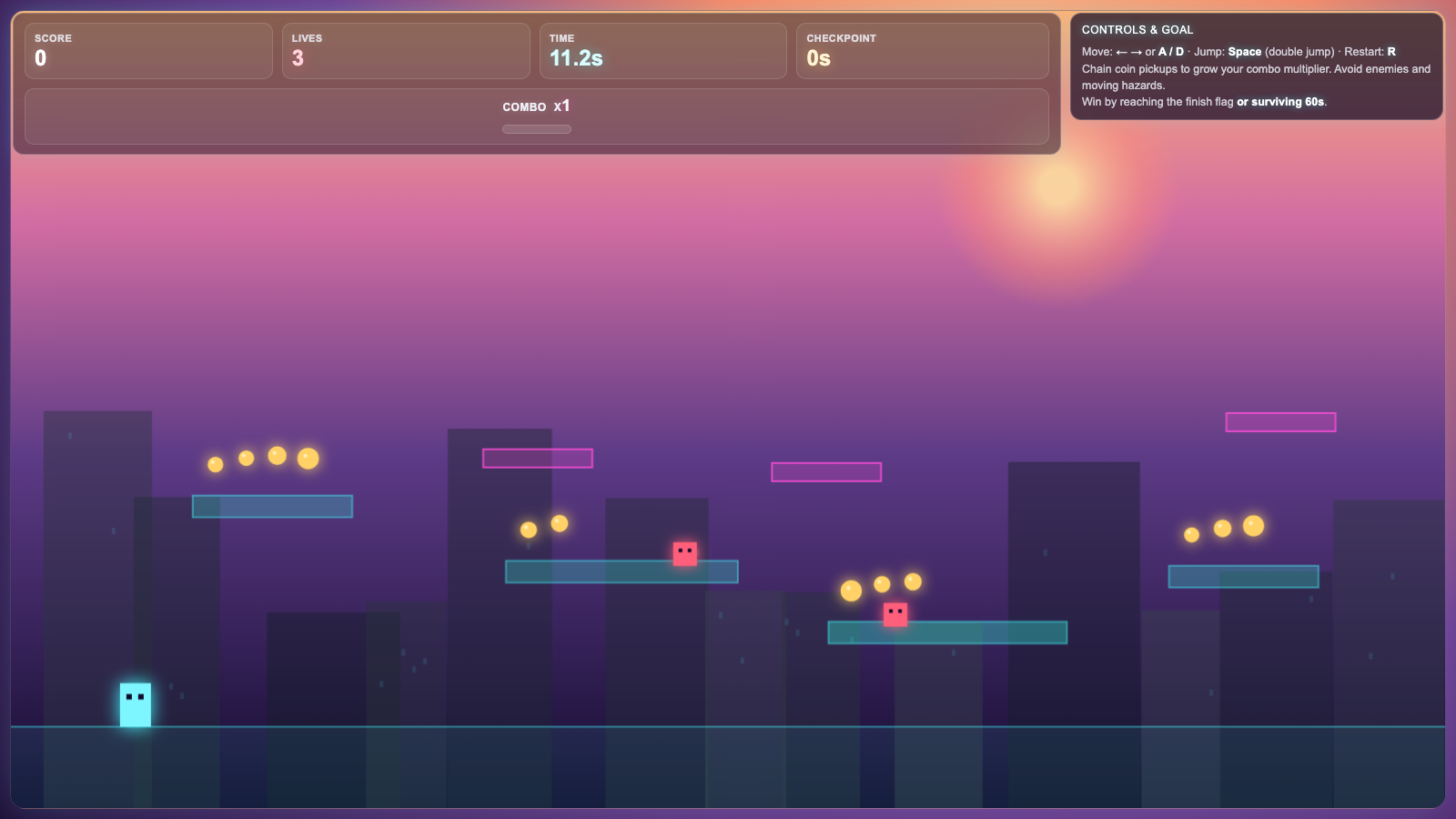Click the CONTROLS & GOAL heading
The width and height of the screenshot is (1456, 819).
click(x=1137, y=30)
